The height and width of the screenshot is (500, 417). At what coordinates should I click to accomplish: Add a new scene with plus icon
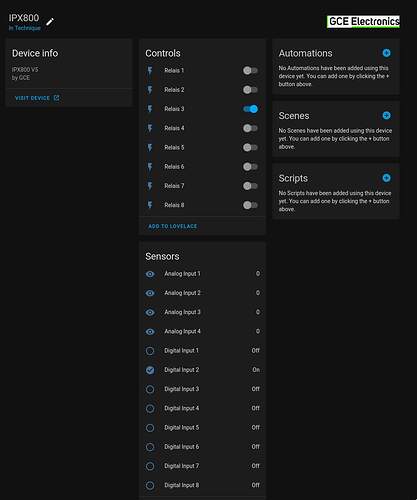[386, 116]
